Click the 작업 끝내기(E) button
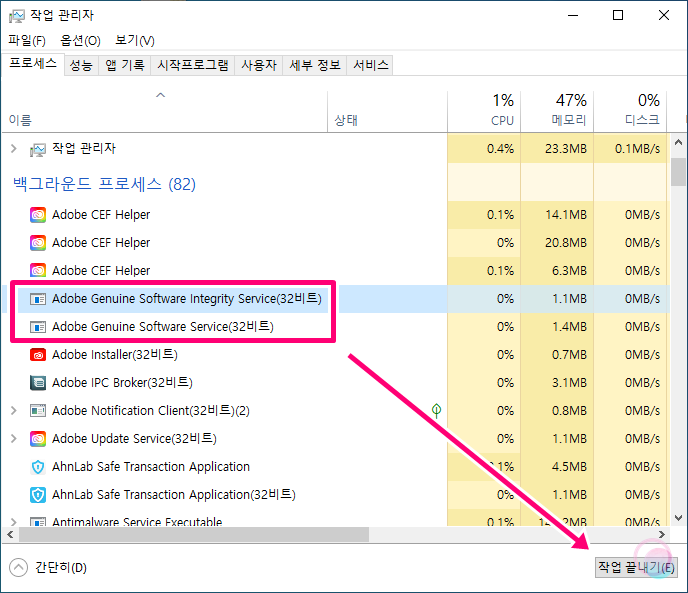 point(636,568)
